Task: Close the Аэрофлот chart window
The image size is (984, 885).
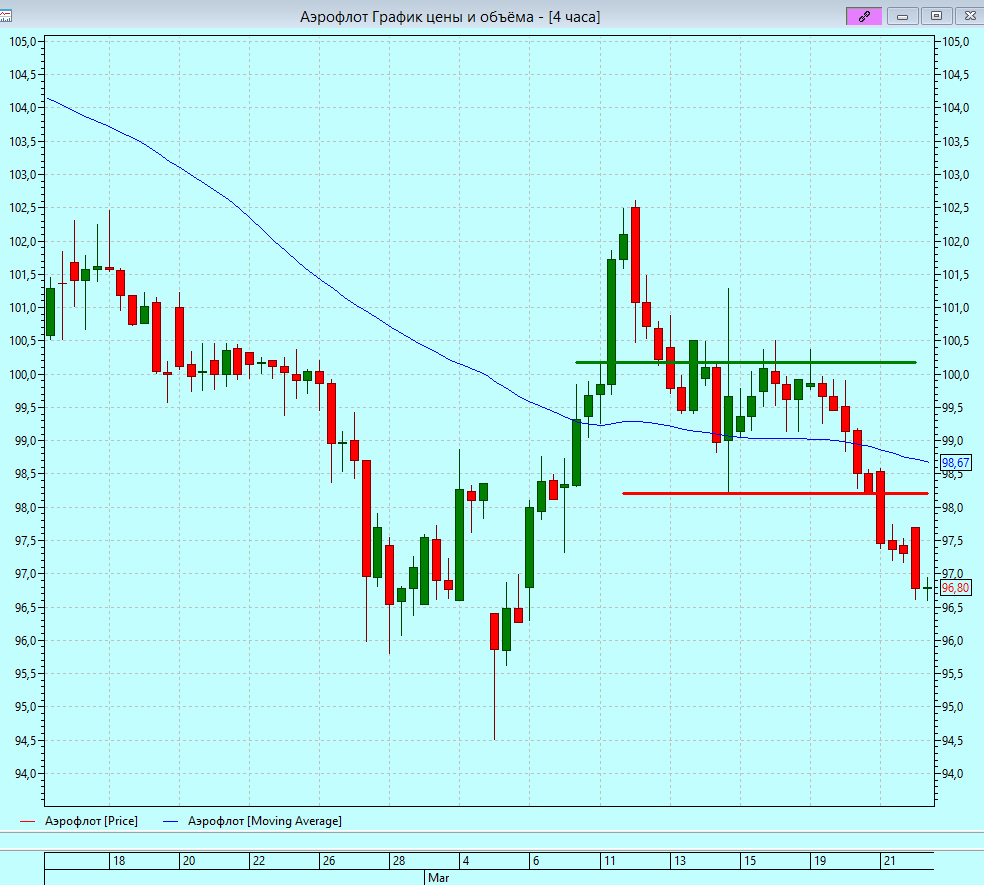Action: (x=970, y=16)
